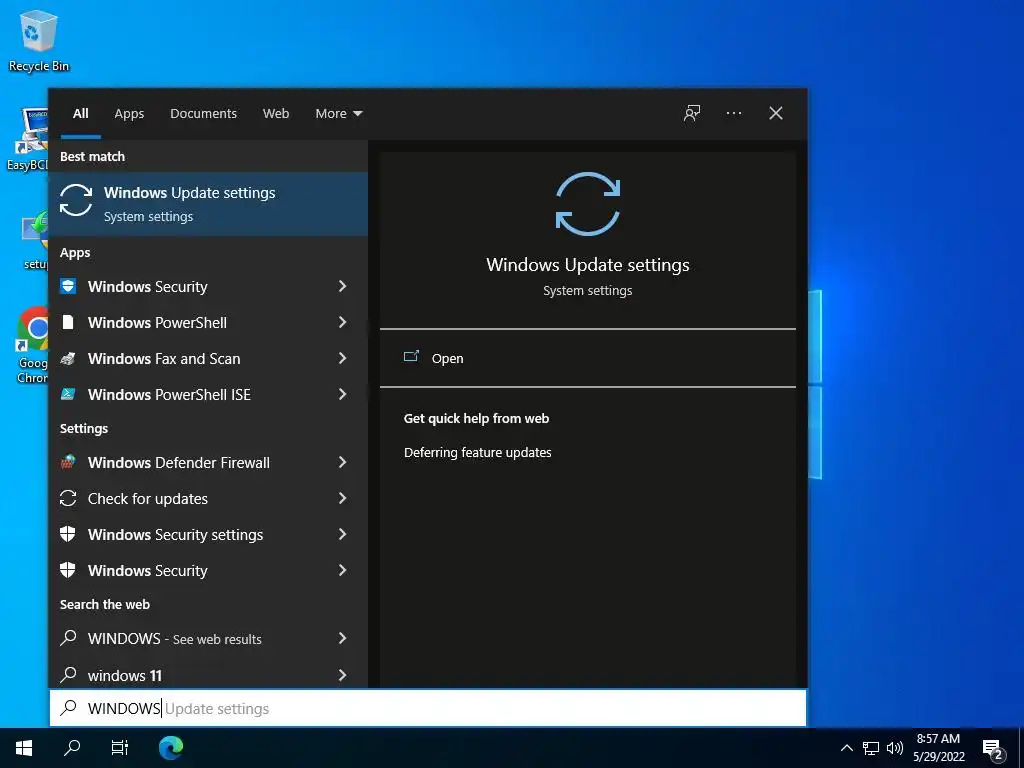
Task: Select Windows Defender Firewall setting text
Action: pos(179,462)
